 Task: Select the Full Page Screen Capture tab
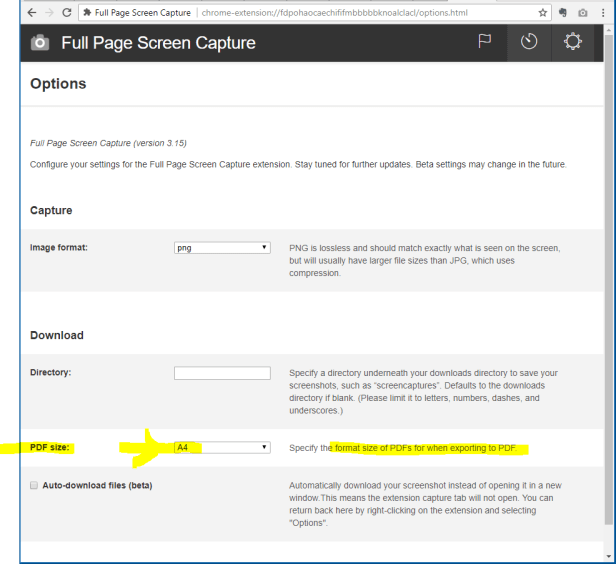(138, 12)
